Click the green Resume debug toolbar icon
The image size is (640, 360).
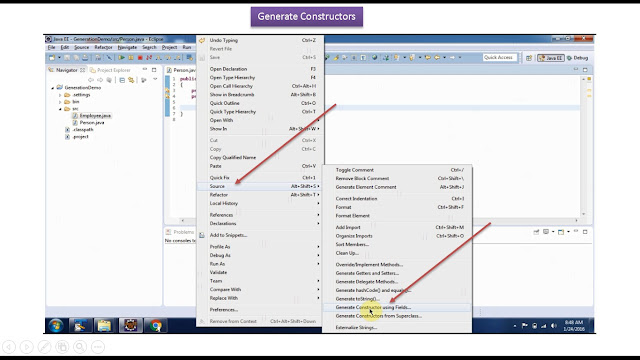click(122, 58)
